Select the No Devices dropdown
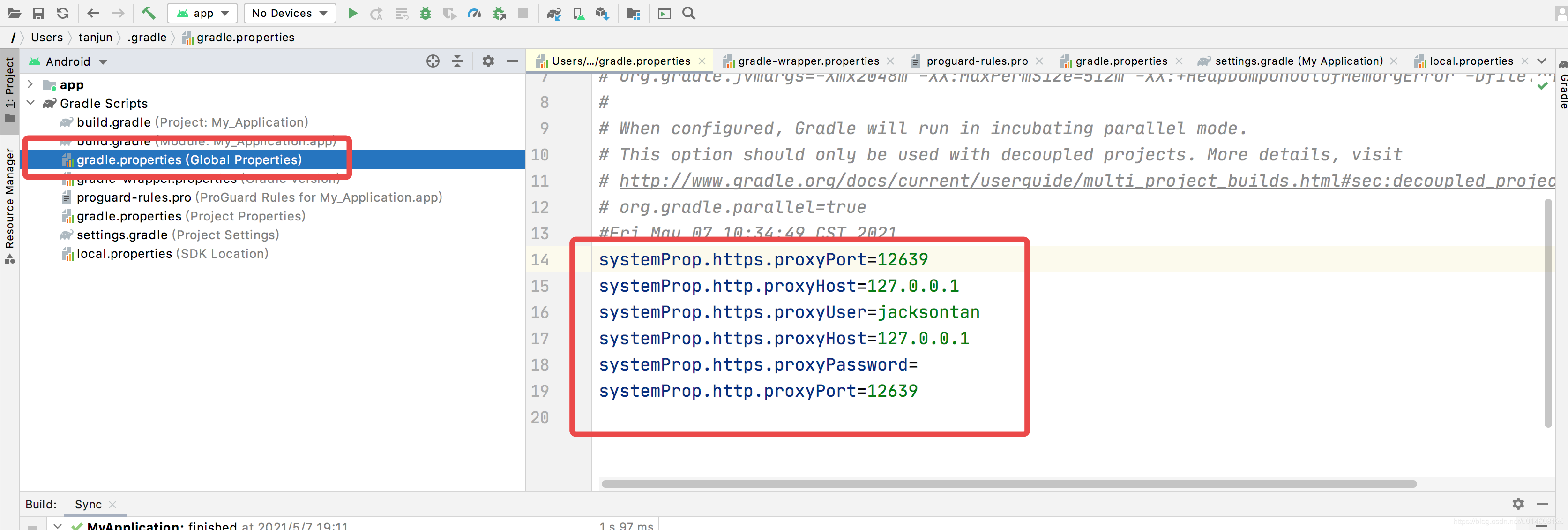The image size is (1568, 530). click(x=288, y=13)
